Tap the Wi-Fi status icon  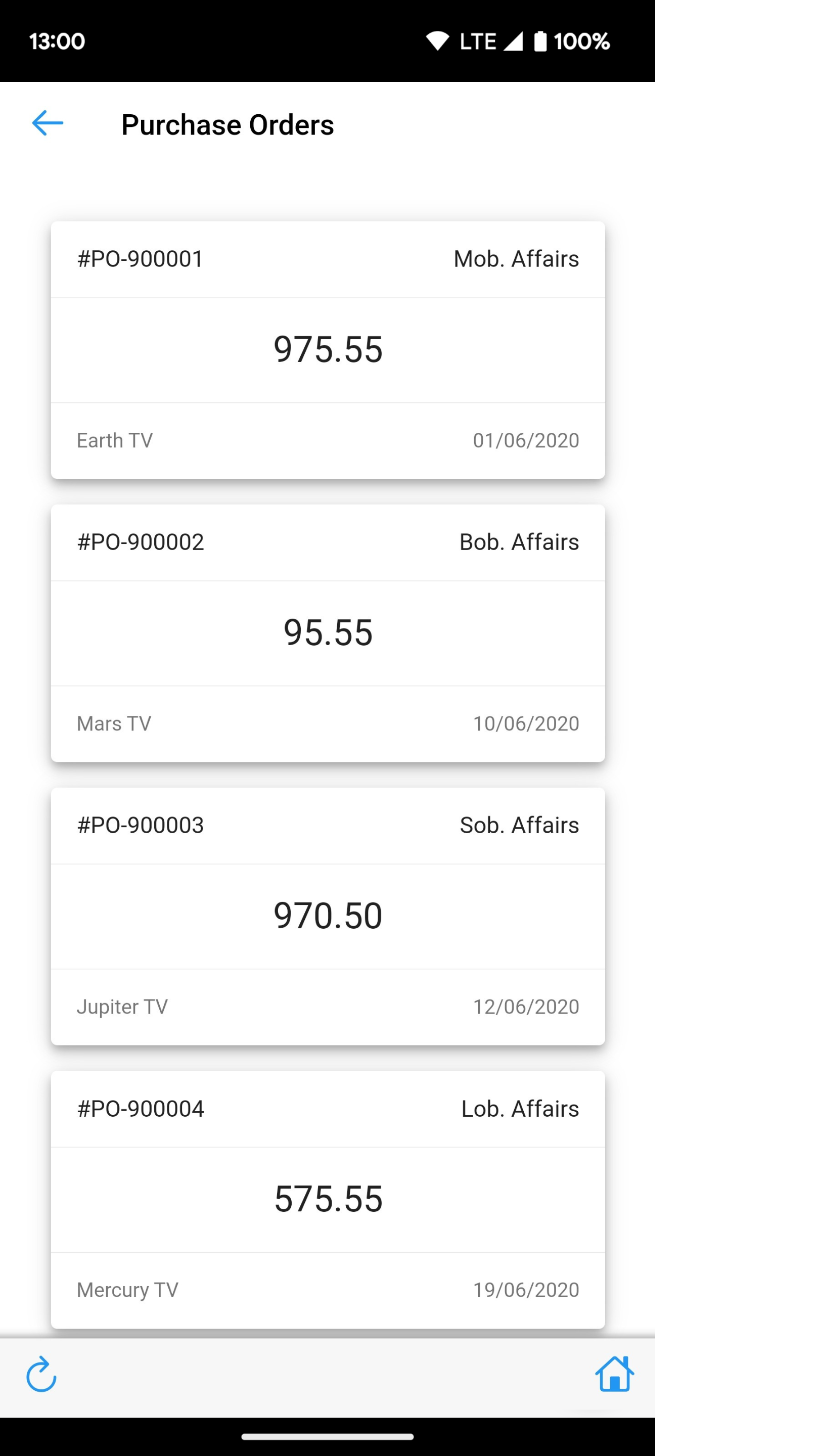437,41
